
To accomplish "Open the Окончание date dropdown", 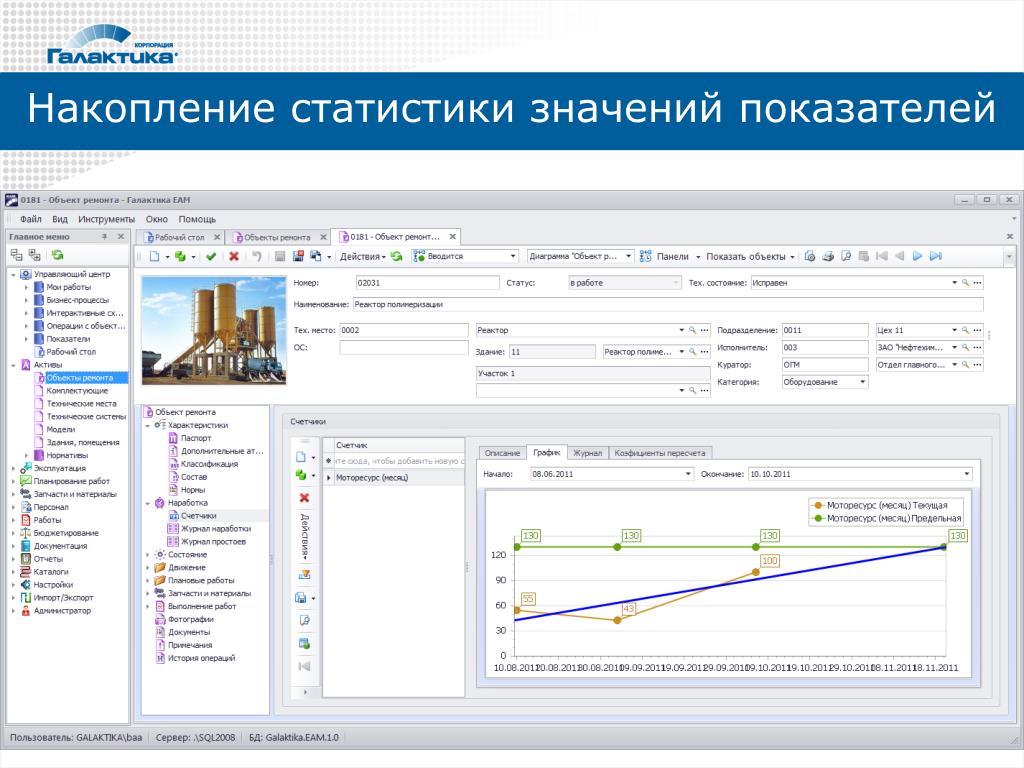I will click(967, 474).
